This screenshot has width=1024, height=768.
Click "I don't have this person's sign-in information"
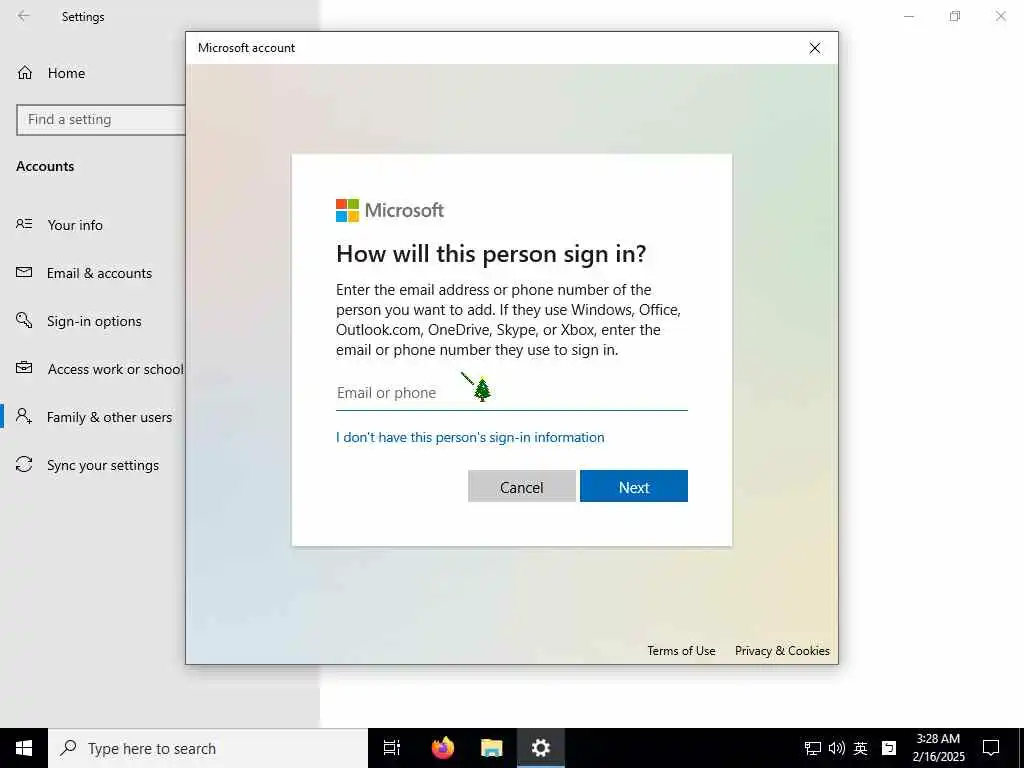point(470,437)
